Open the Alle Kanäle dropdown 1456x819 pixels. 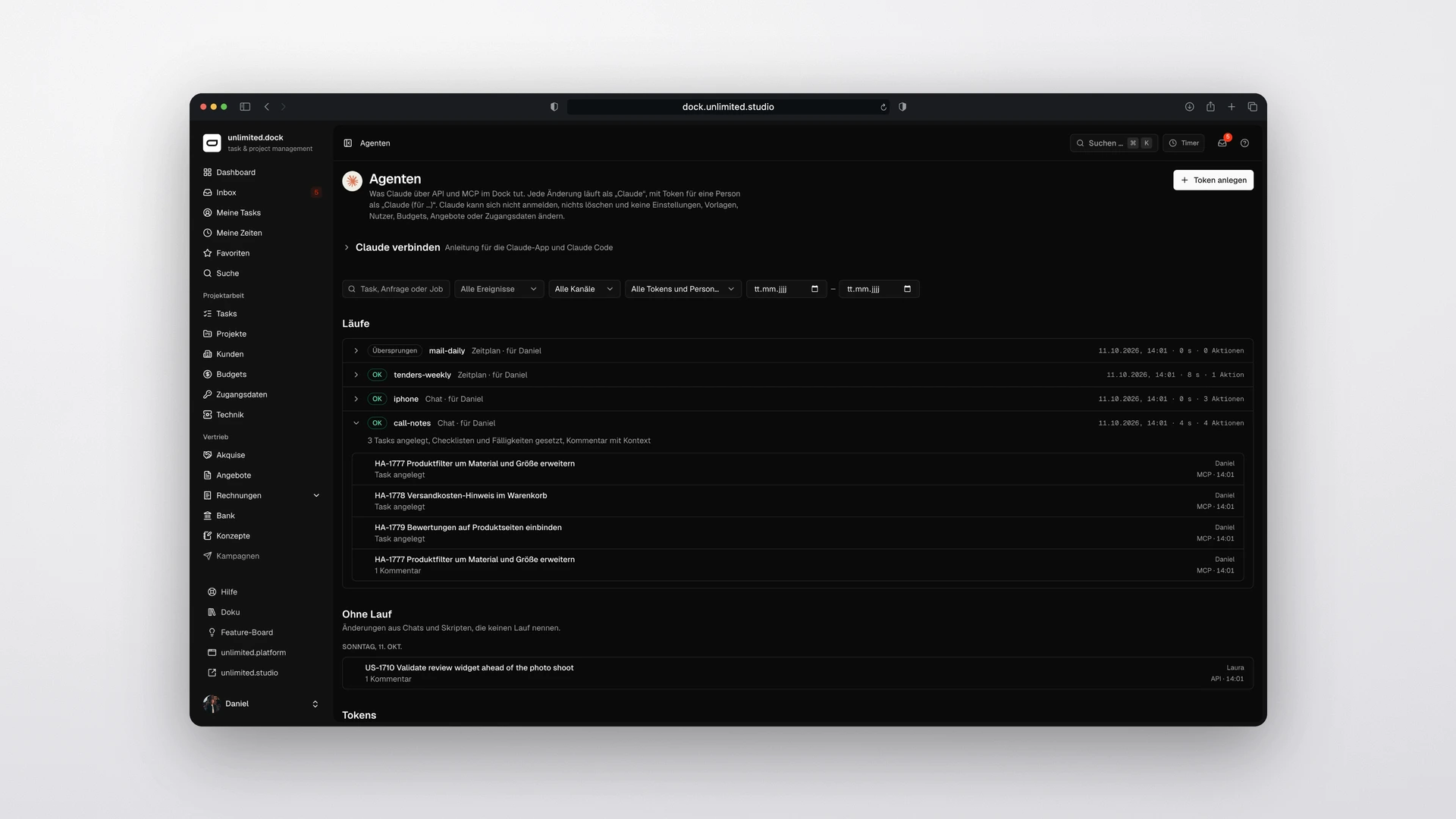pyautogui.click(x=584, y=289)
